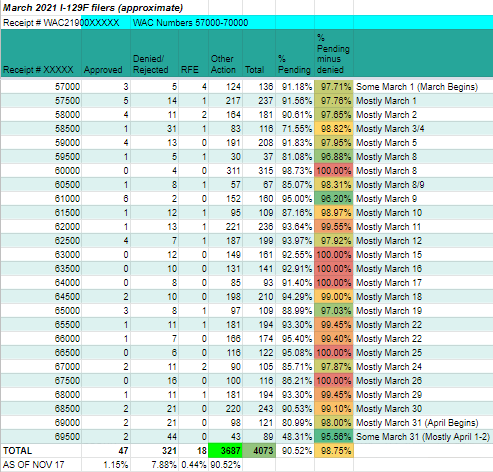Click the 98.75% total pending minus denied cell
493x472 pixels.
click(334, 451)
